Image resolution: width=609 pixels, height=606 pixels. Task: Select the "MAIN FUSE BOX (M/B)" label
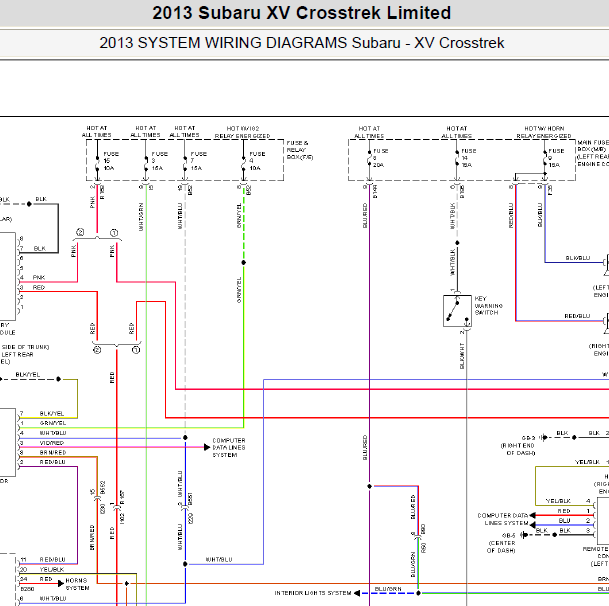pyautogui.click(x=593, y=153)
